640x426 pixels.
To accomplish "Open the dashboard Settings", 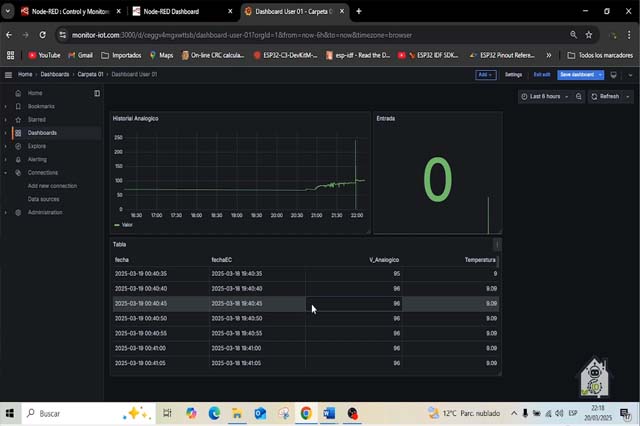I will (x=513, y=74).
